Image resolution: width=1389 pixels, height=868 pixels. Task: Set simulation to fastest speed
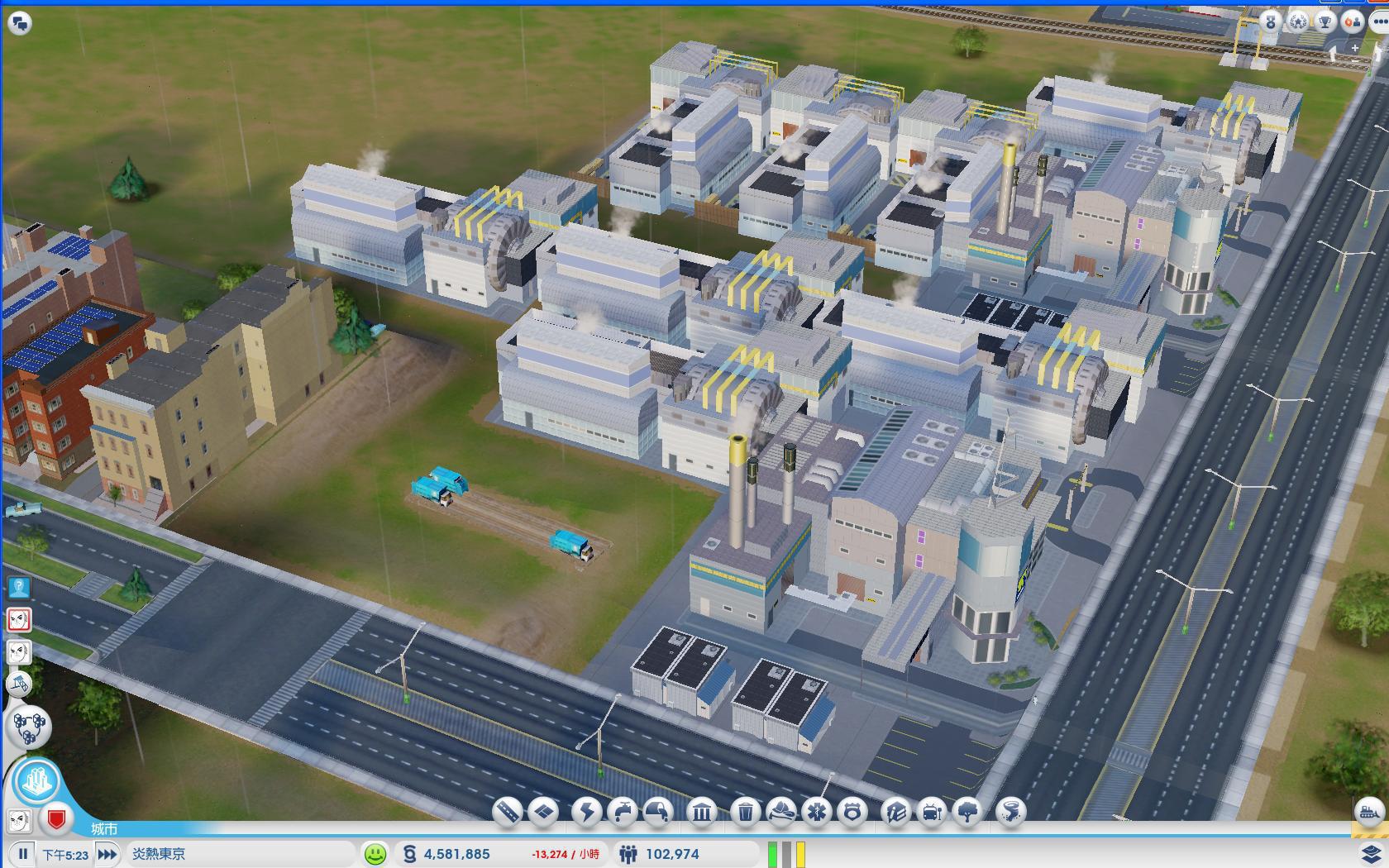point(107,854)
